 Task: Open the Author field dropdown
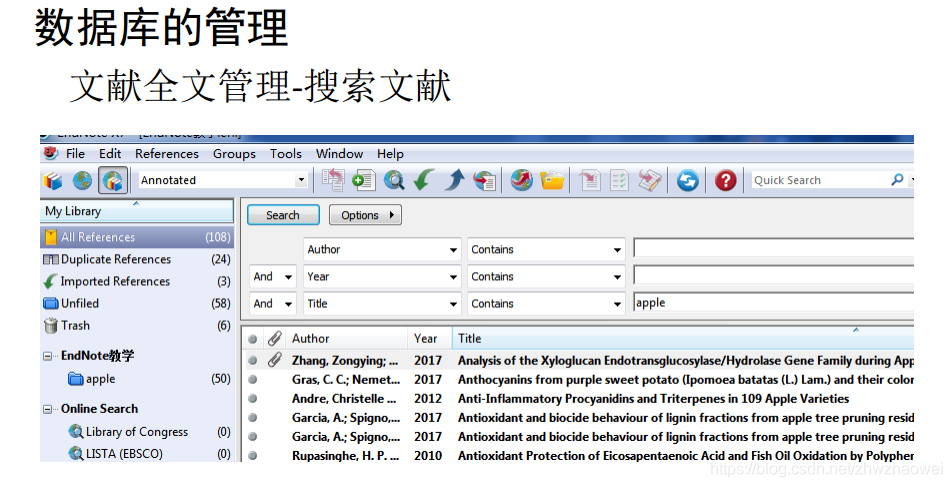[x=453, y=250]
